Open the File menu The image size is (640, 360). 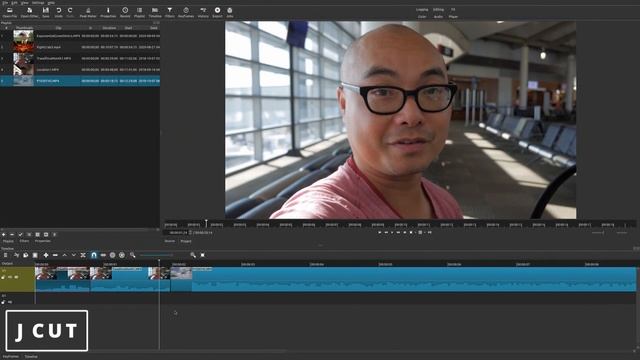(x=5, y=2)
